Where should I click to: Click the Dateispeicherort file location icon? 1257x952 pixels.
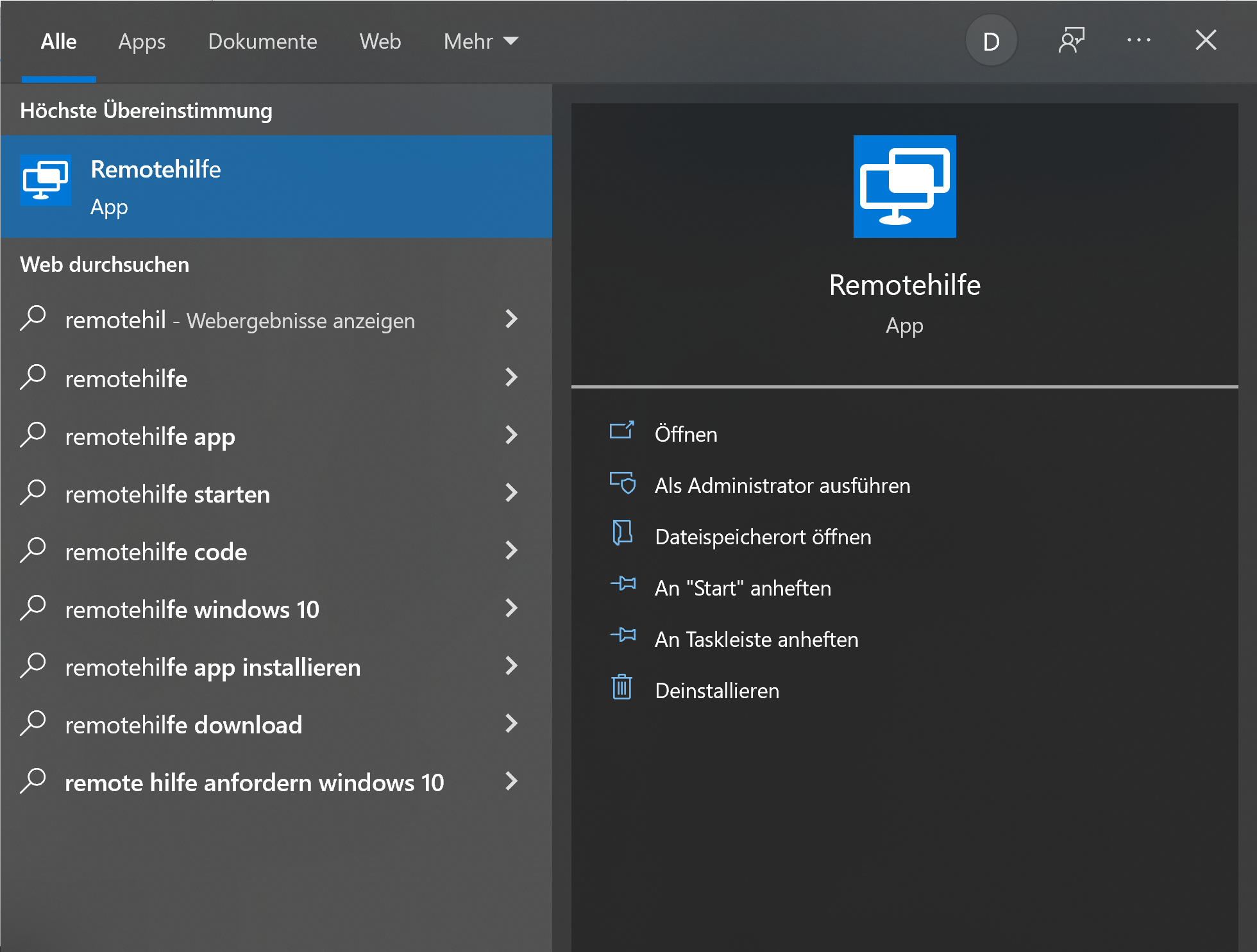pyautogui.click(x=622, y=533)
